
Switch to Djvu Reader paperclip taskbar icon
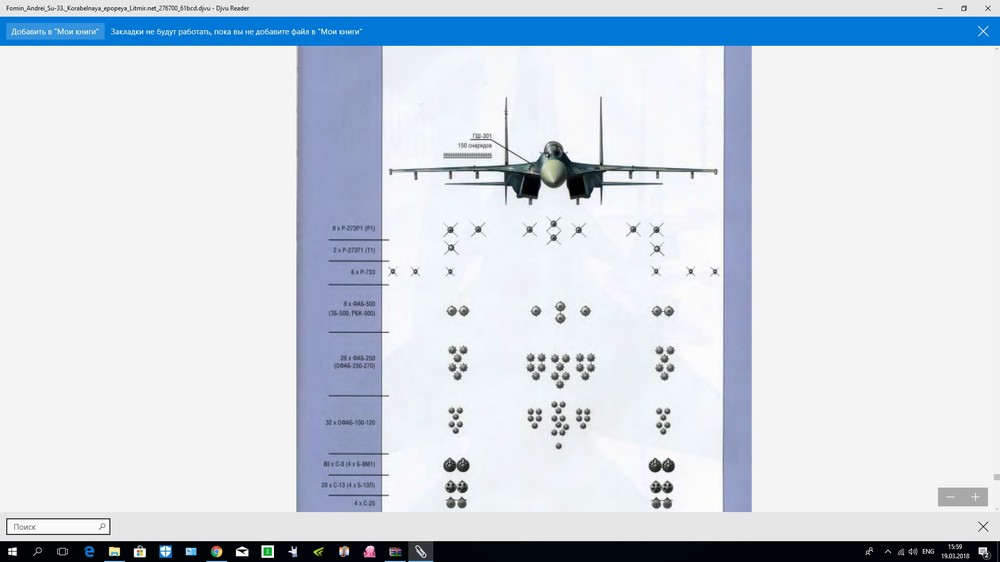click(420, 552)
